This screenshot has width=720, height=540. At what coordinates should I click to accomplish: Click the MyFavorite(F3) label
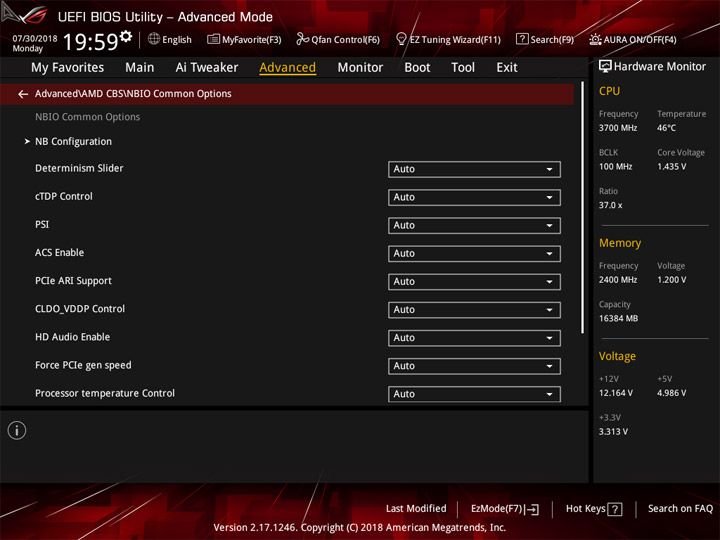[252, 39]
